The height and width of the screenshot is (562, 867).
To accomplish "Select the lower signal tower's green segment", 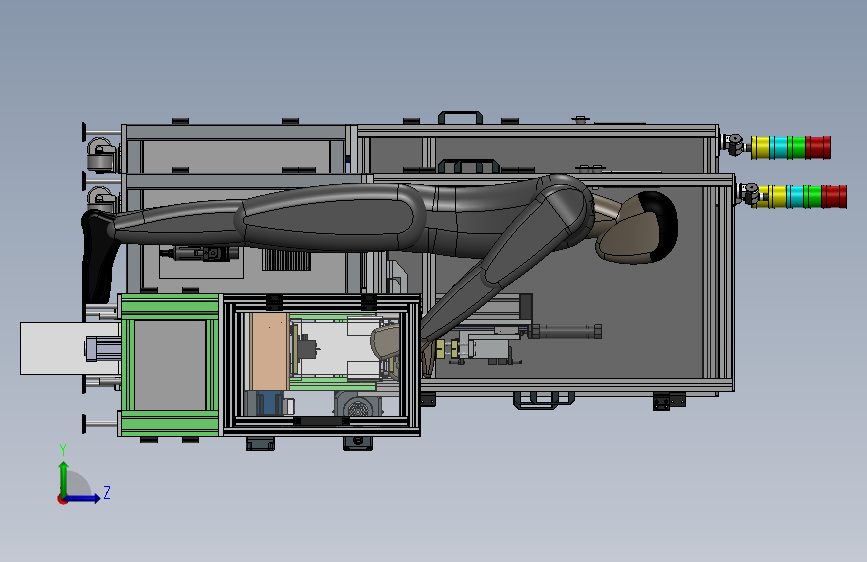I will (x=812, y=197).
